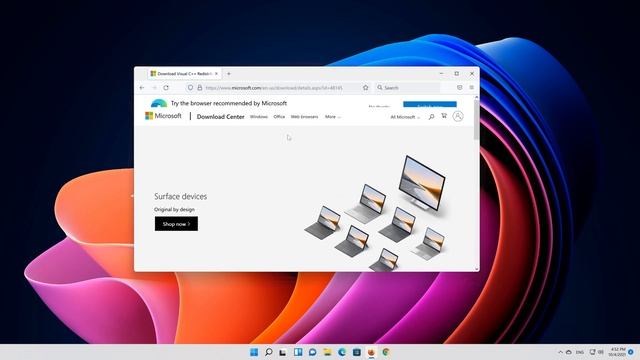
Task: Click the Firefox Search box
Action: point(407,88)
